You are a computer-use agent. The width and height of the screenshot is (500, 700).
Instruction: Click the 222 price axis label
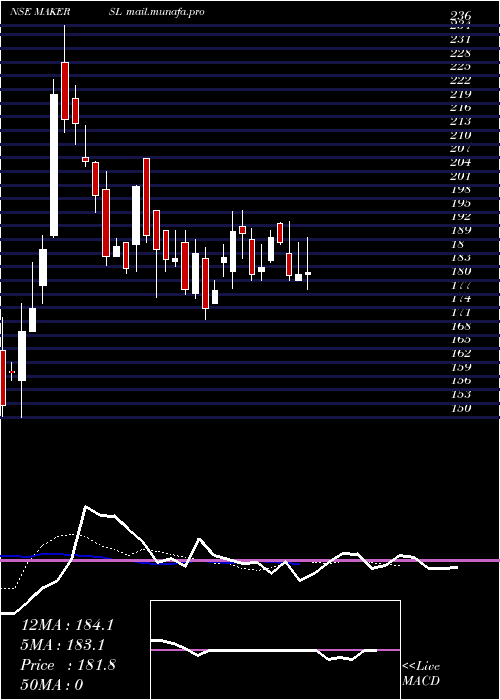tap(461, 80)
